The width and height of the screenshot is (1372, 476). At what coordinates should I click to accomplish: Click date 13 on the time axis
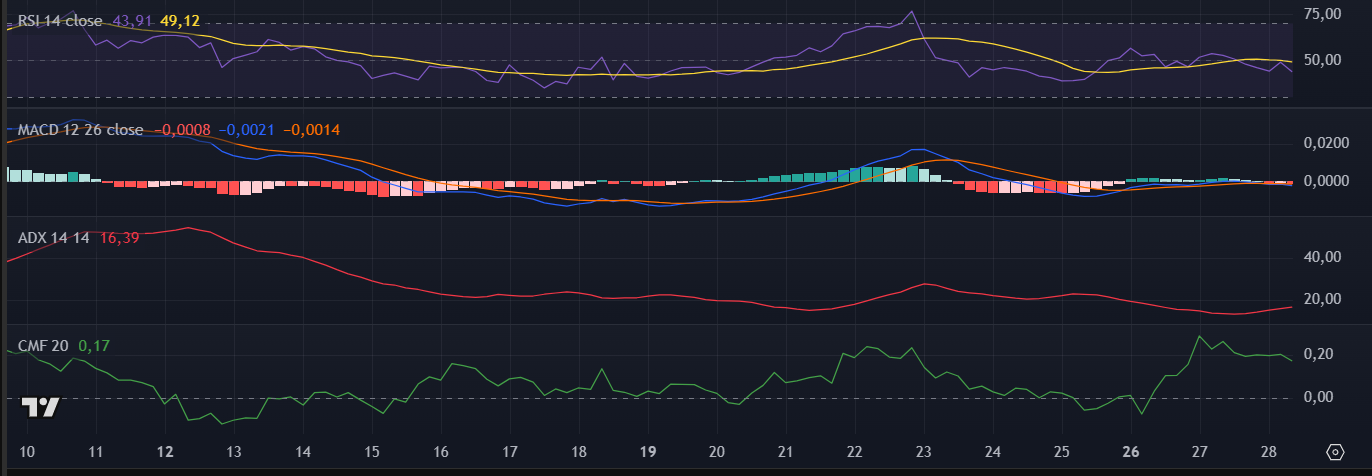coord(234,451)
